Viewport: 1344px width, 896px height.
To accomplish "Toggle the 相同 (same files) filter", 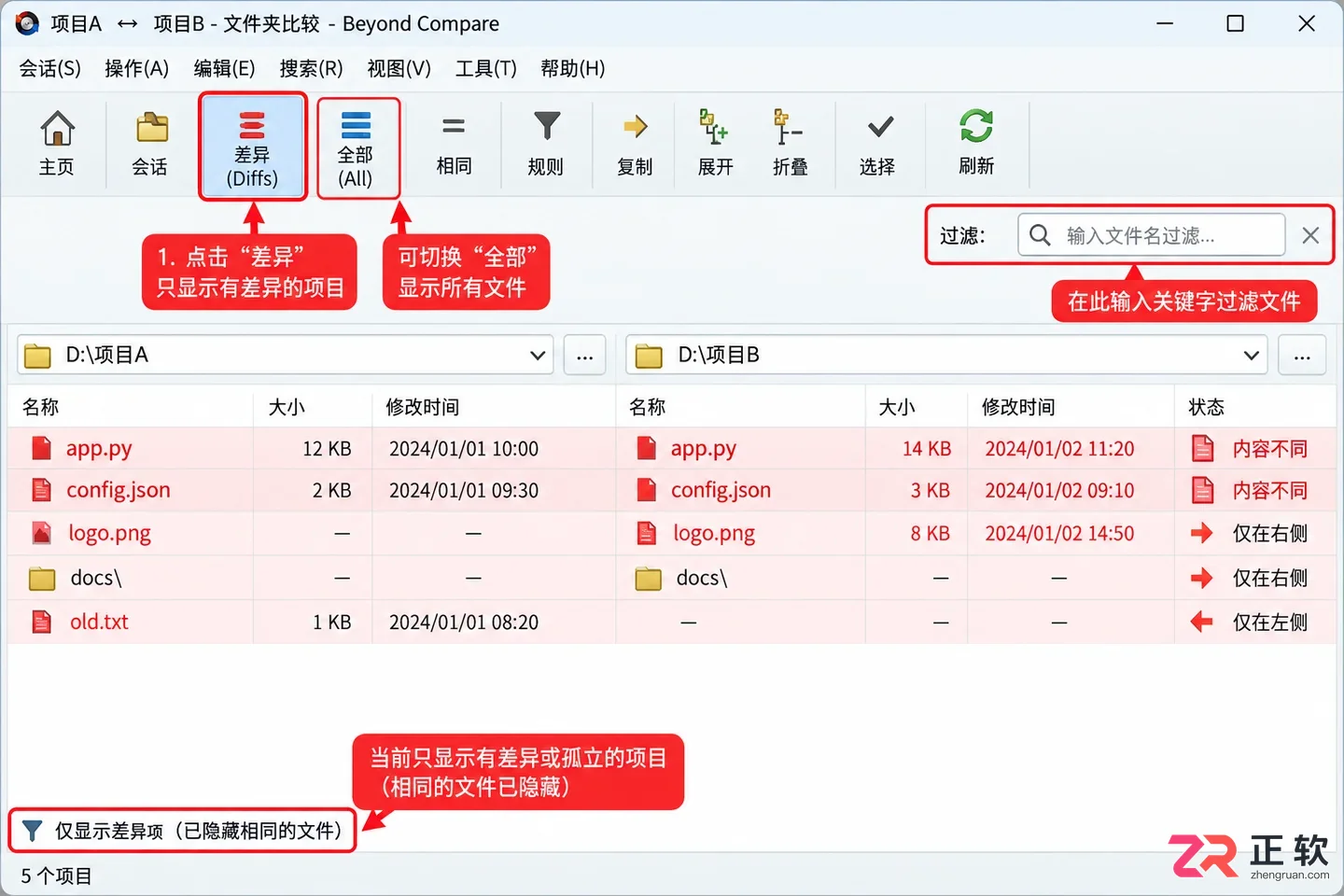I will coord(454,144).
